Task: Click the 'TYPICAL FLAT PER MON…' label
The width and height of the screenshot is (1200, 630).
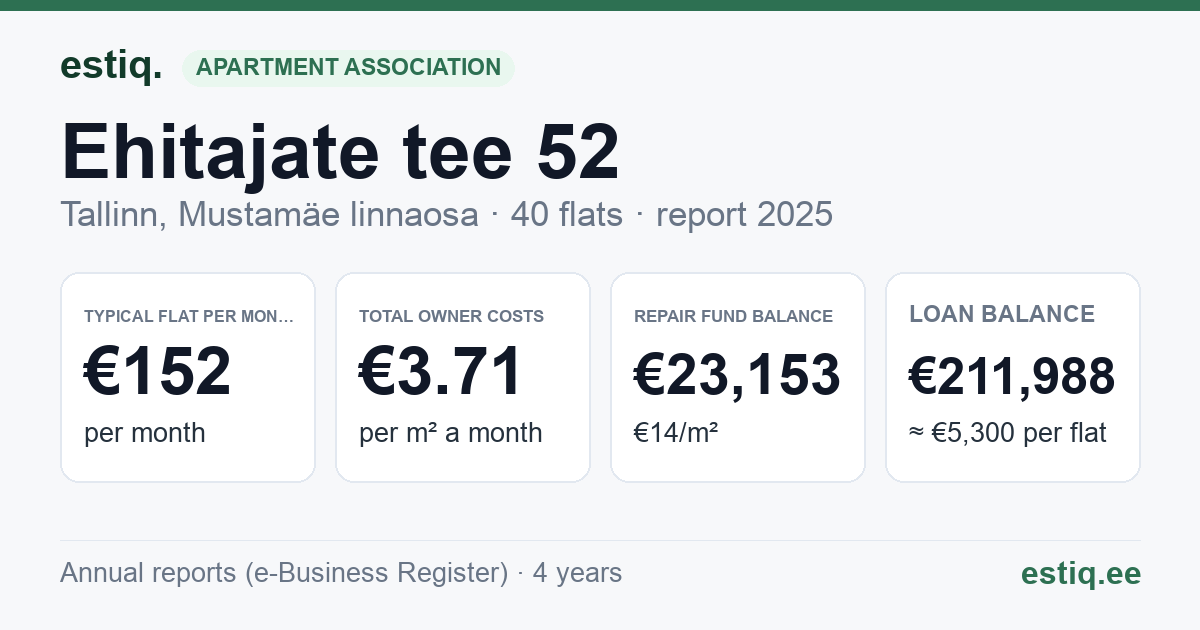Action: [x=189, y=316]
